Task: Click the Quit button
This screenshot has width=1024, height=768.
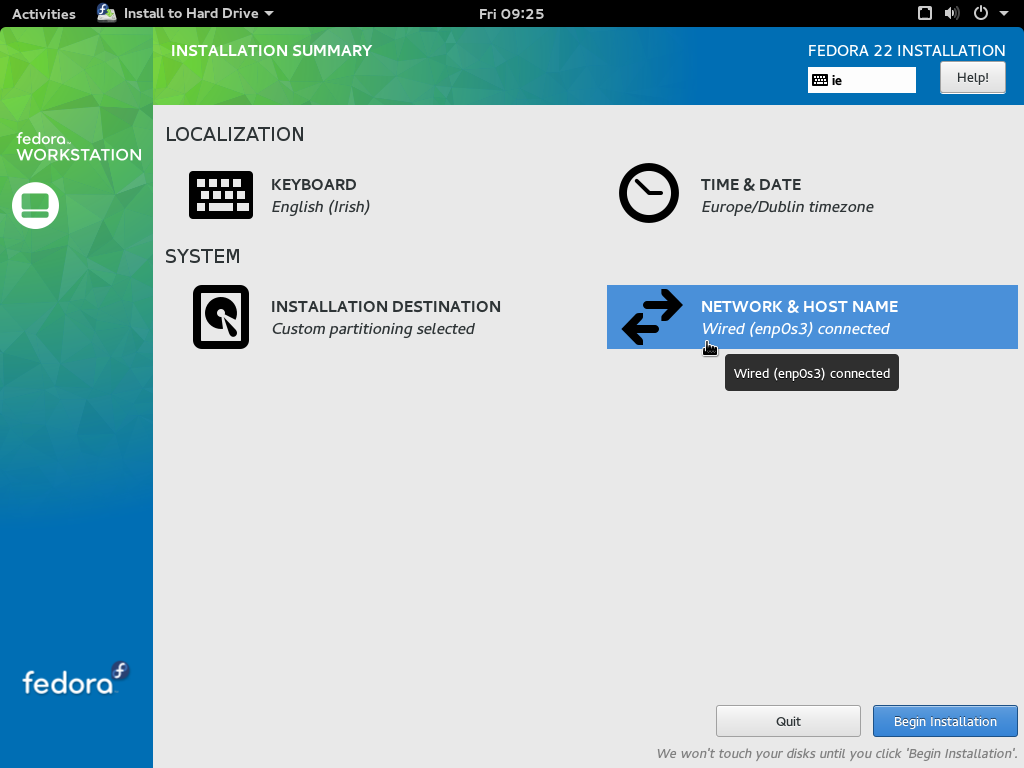Action: (x=788, y=721)
